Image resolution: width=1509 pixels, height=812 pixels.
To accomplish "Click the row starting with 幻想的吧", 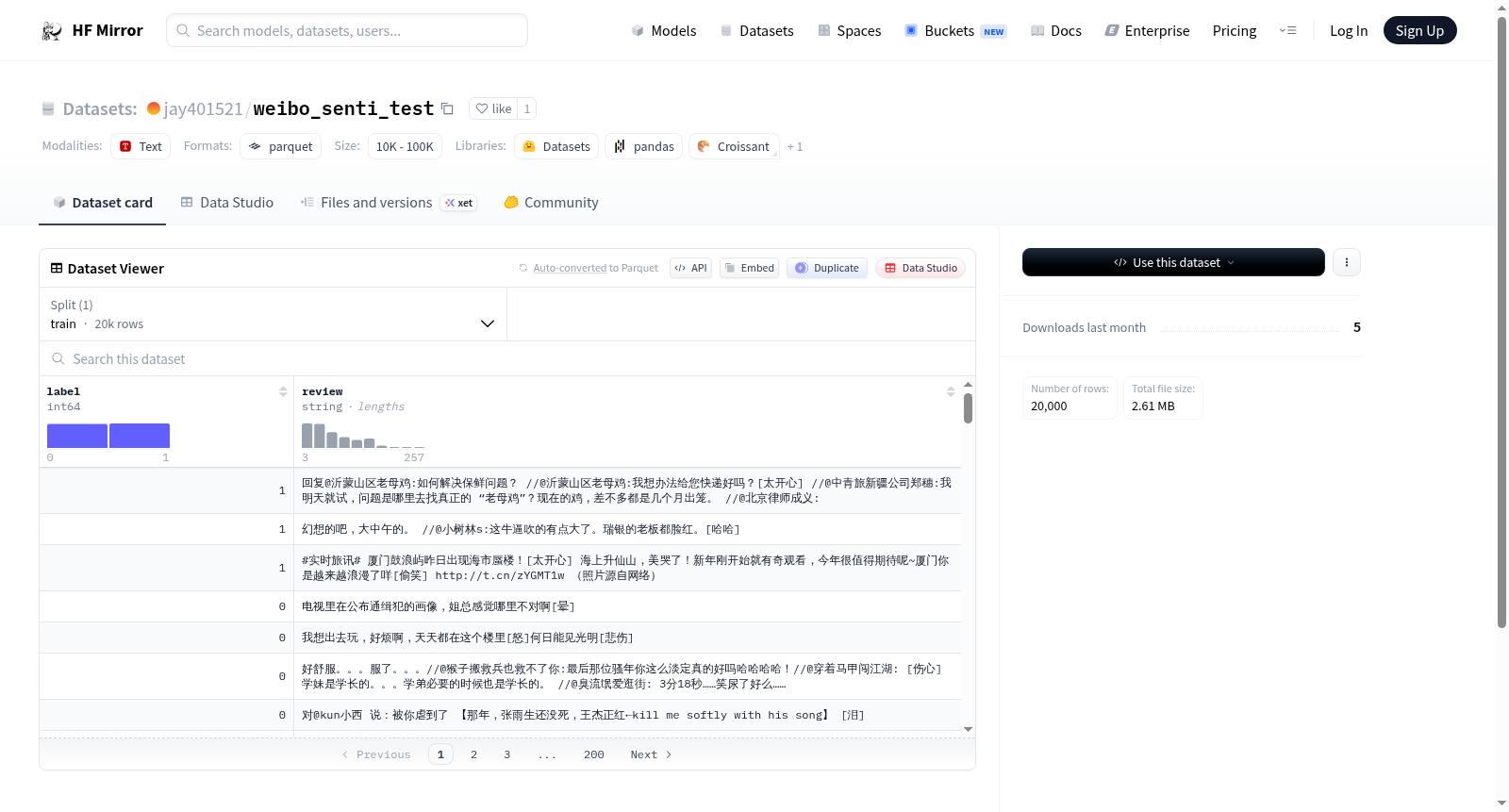I will click(500, 529).
